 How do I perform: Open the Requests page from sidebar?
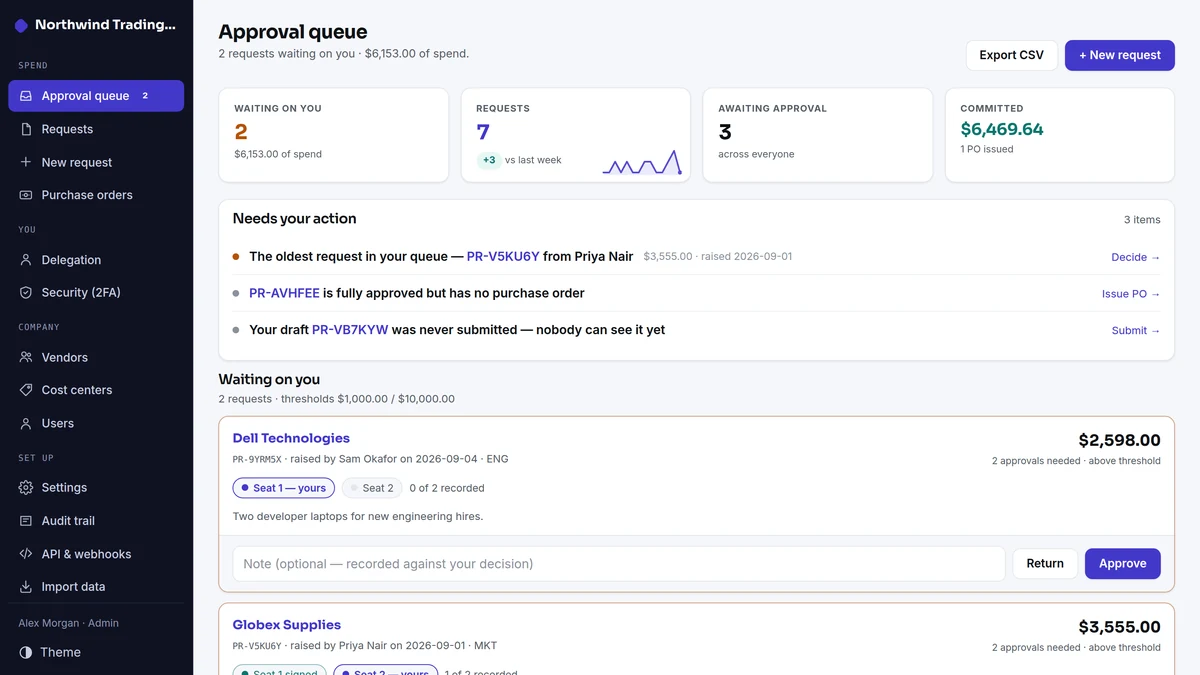click(x=96, y=129)
